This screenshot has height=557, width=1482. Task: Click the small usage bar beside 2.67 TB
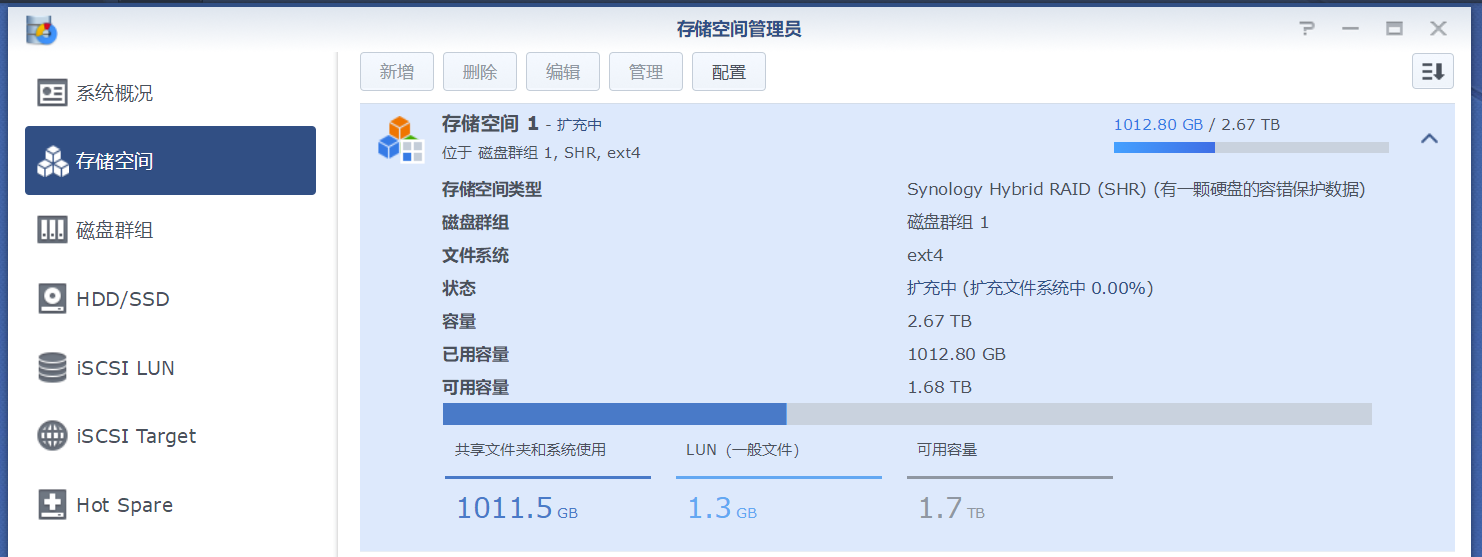point(1251,147)
